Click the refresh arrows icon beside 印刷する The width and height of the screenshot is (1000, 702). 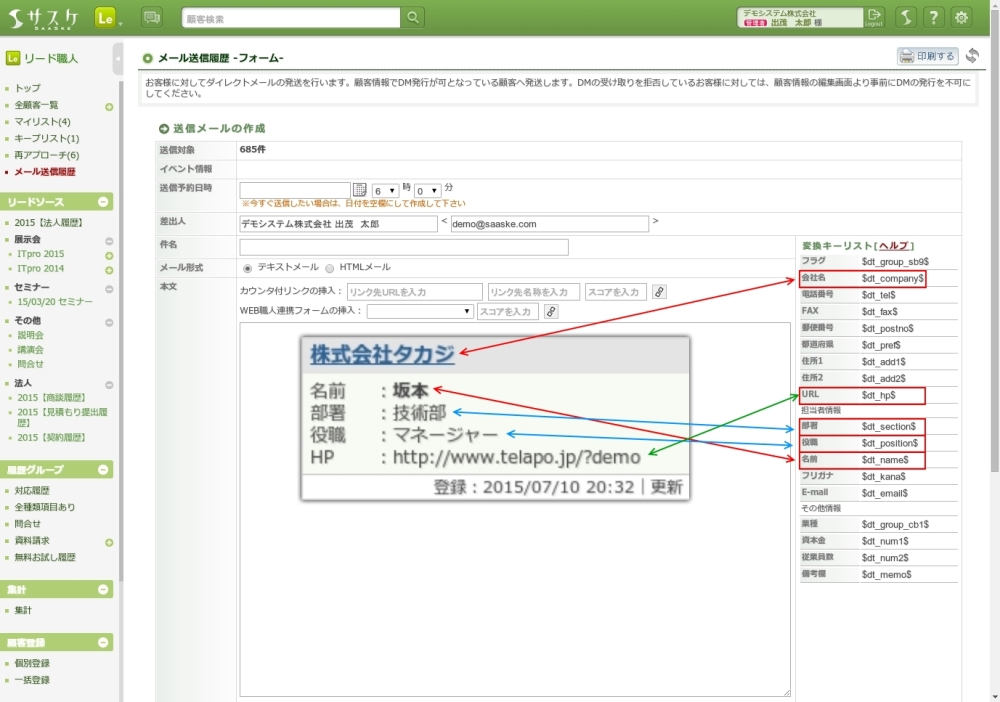pos(972,56)
